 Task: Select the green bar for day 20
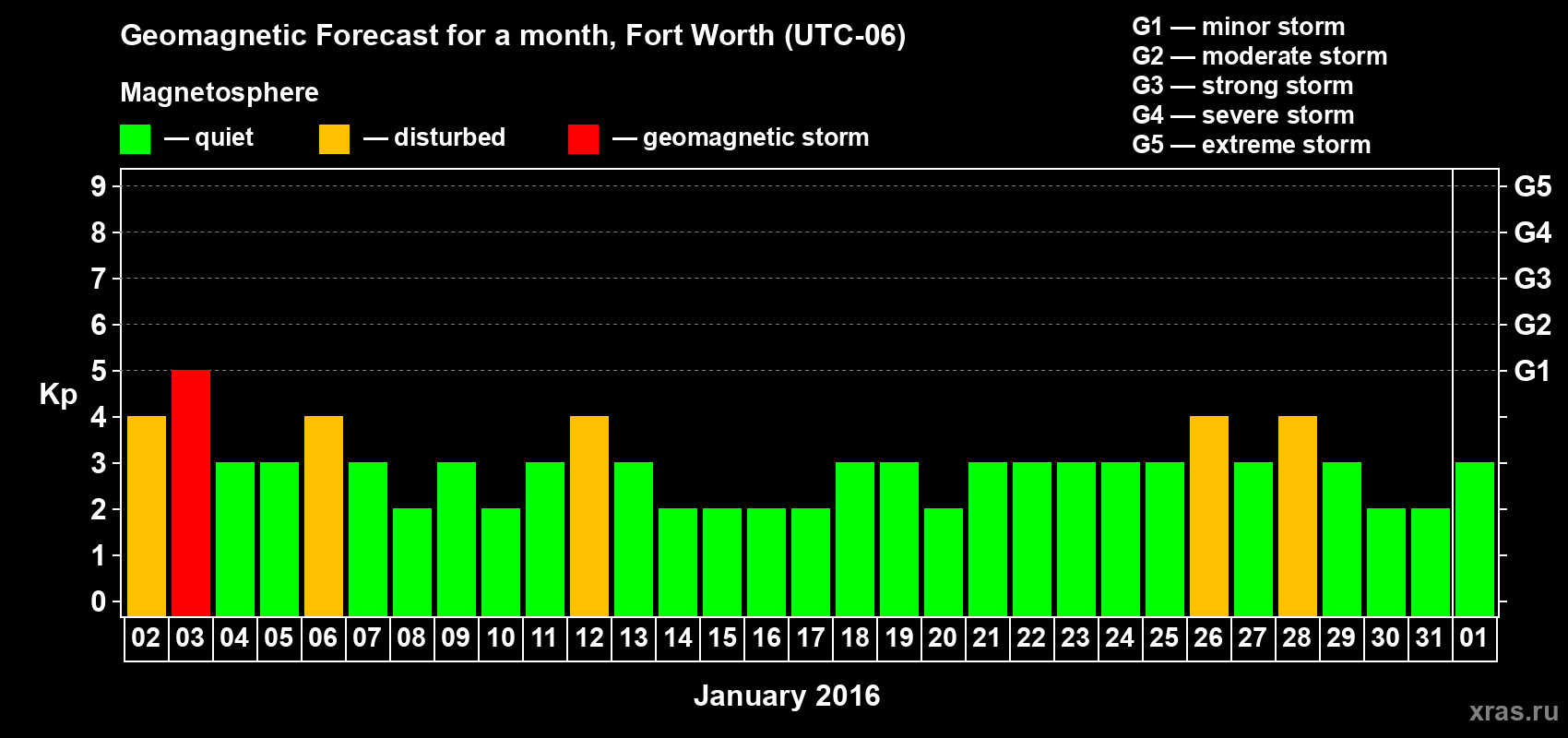(944, 562)
